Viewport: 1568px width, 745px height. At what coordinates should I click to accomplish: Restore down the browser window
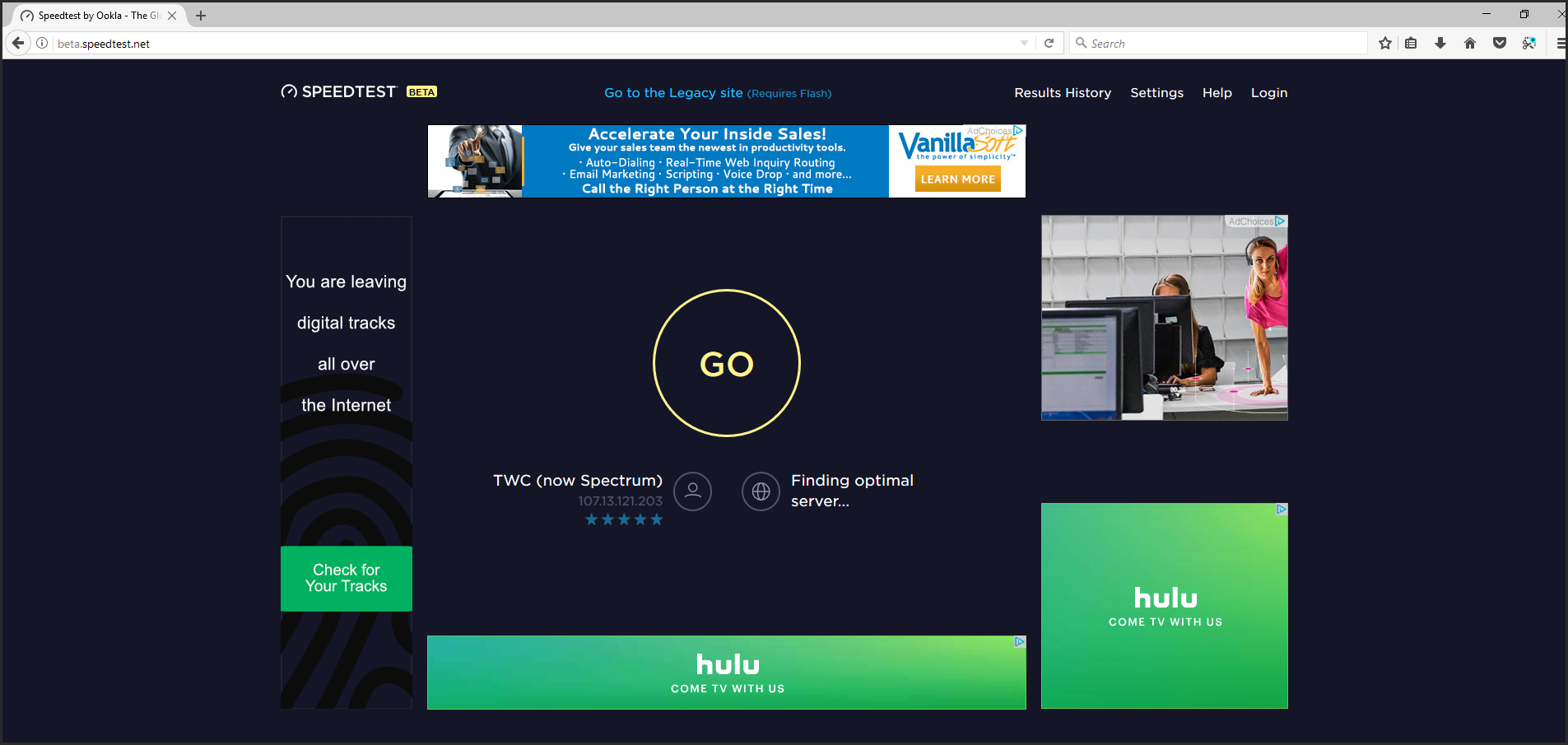[x=1524, y=14]
